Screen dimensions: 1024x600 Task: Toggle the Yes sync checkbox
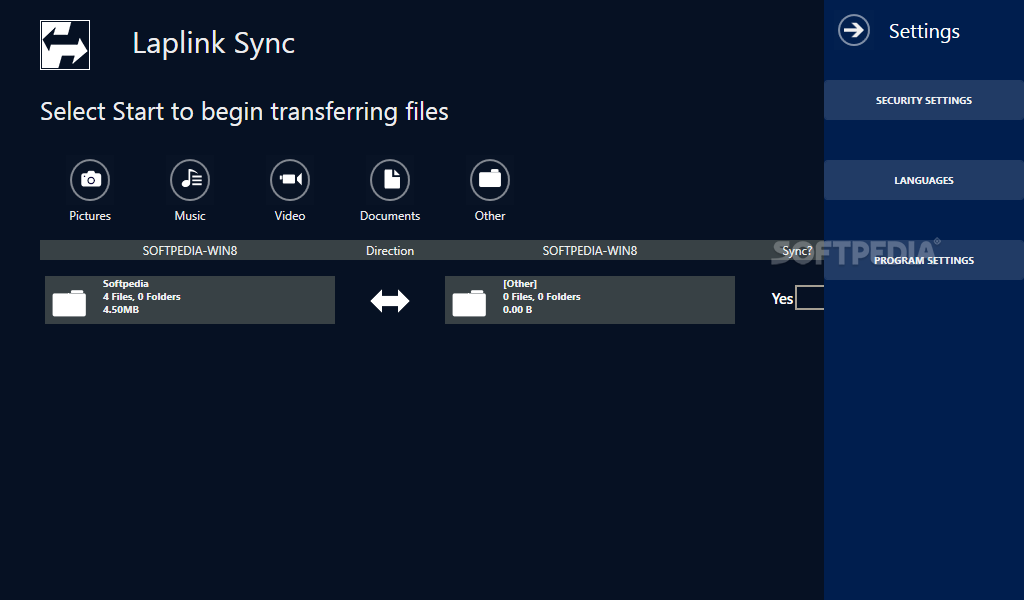[x=810, y=298]
